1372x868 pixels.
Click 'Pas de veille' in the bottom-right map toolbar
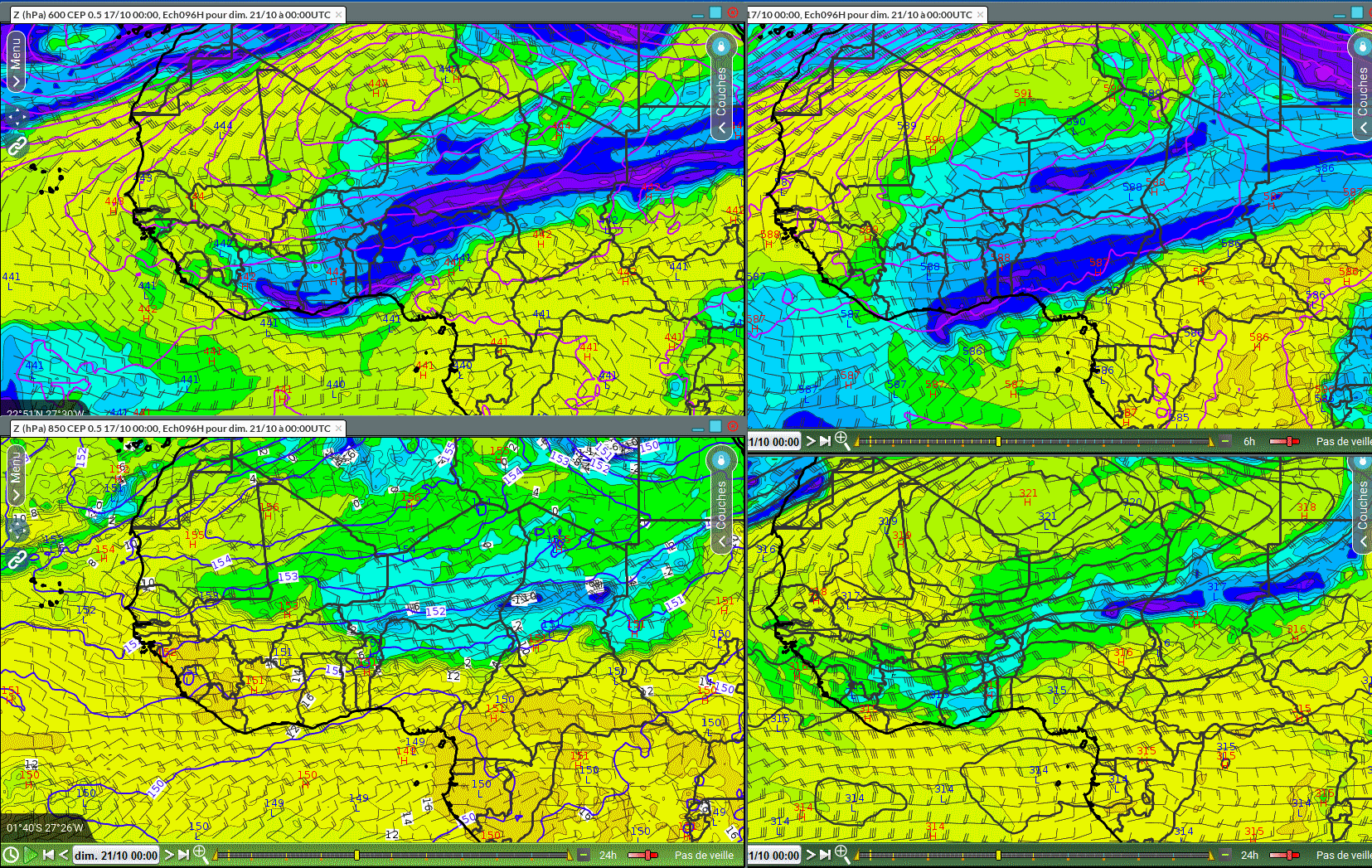[1344, 856]
